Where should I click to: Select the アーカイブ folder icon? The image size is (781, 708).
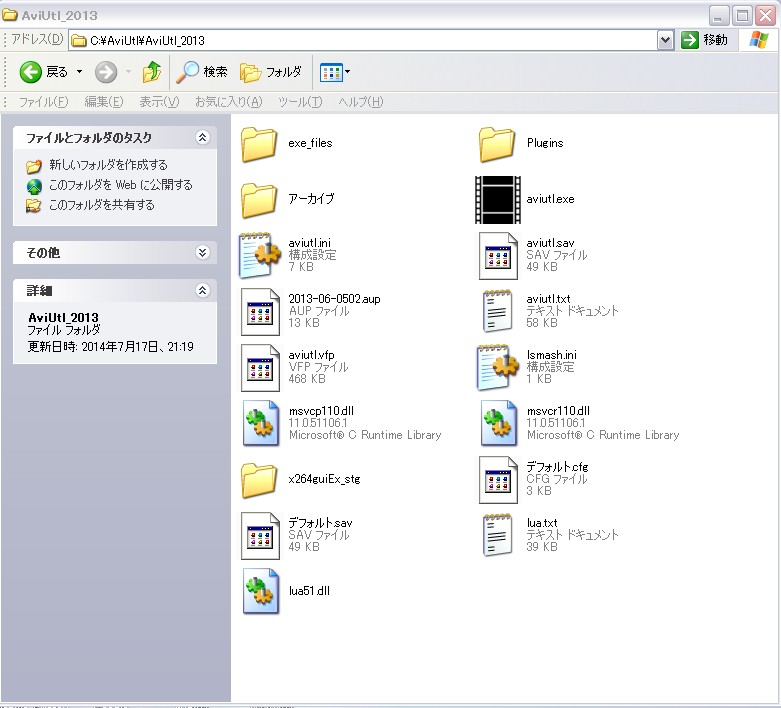click(260, 200)
